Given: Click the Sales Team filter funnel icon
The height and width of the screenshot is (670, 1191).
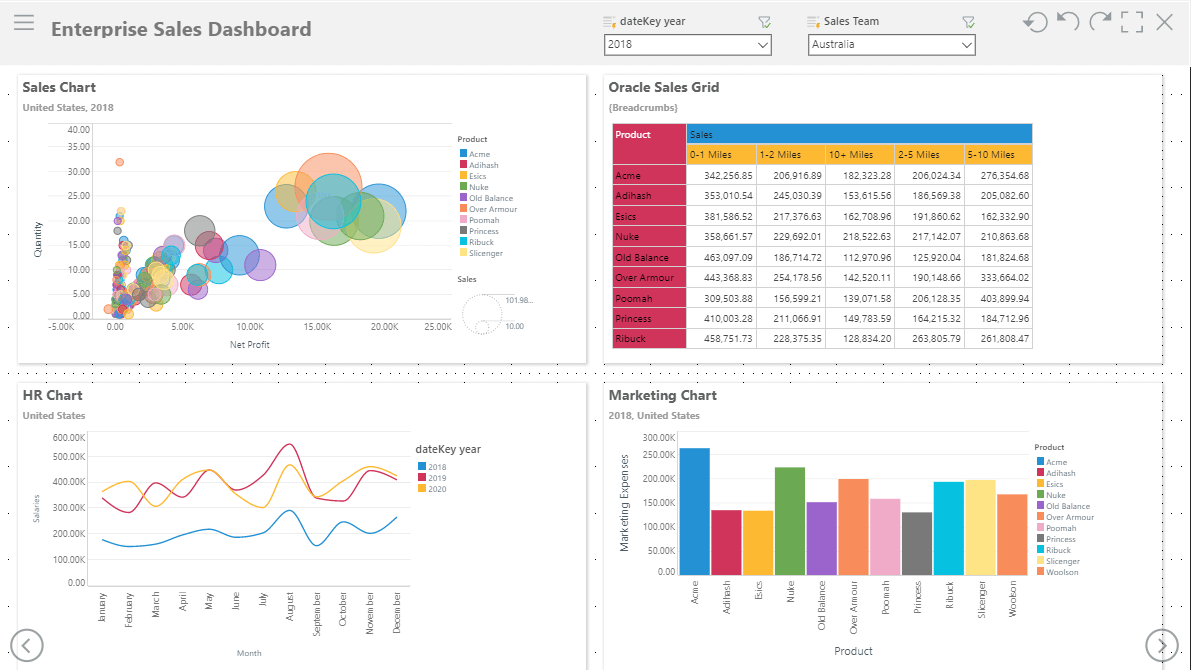Looking at the screenshot, I should point(968,22).
